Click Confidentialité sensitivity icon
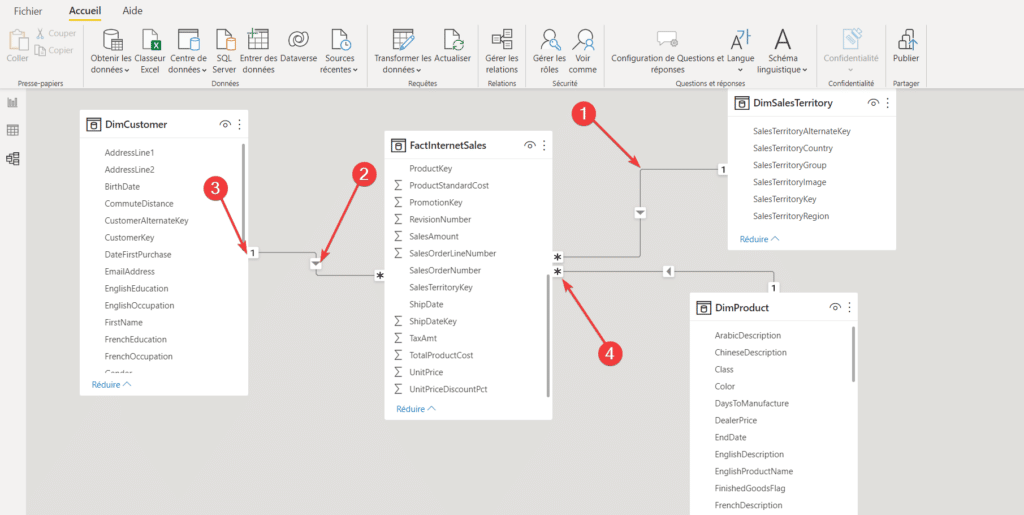 tap(851, 40)
